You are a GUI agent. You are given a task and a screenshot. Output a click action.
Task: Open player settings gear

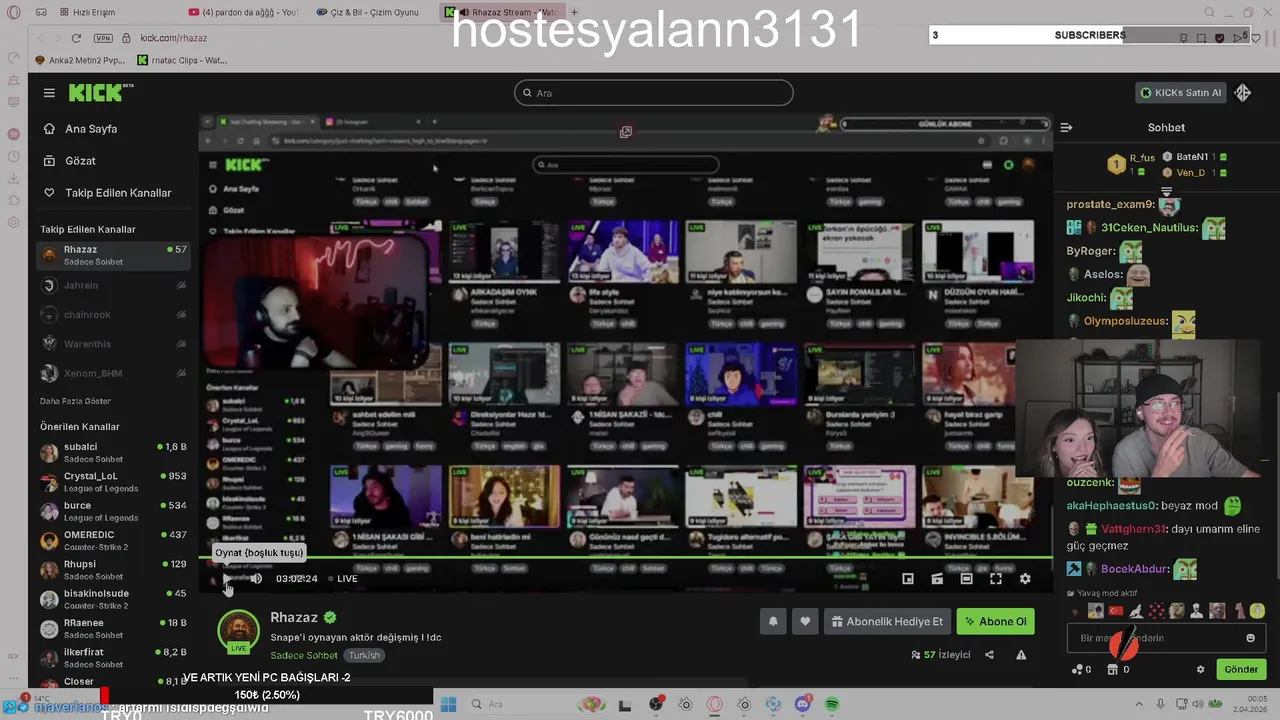pyautogui.click(x=1025, y=578)
